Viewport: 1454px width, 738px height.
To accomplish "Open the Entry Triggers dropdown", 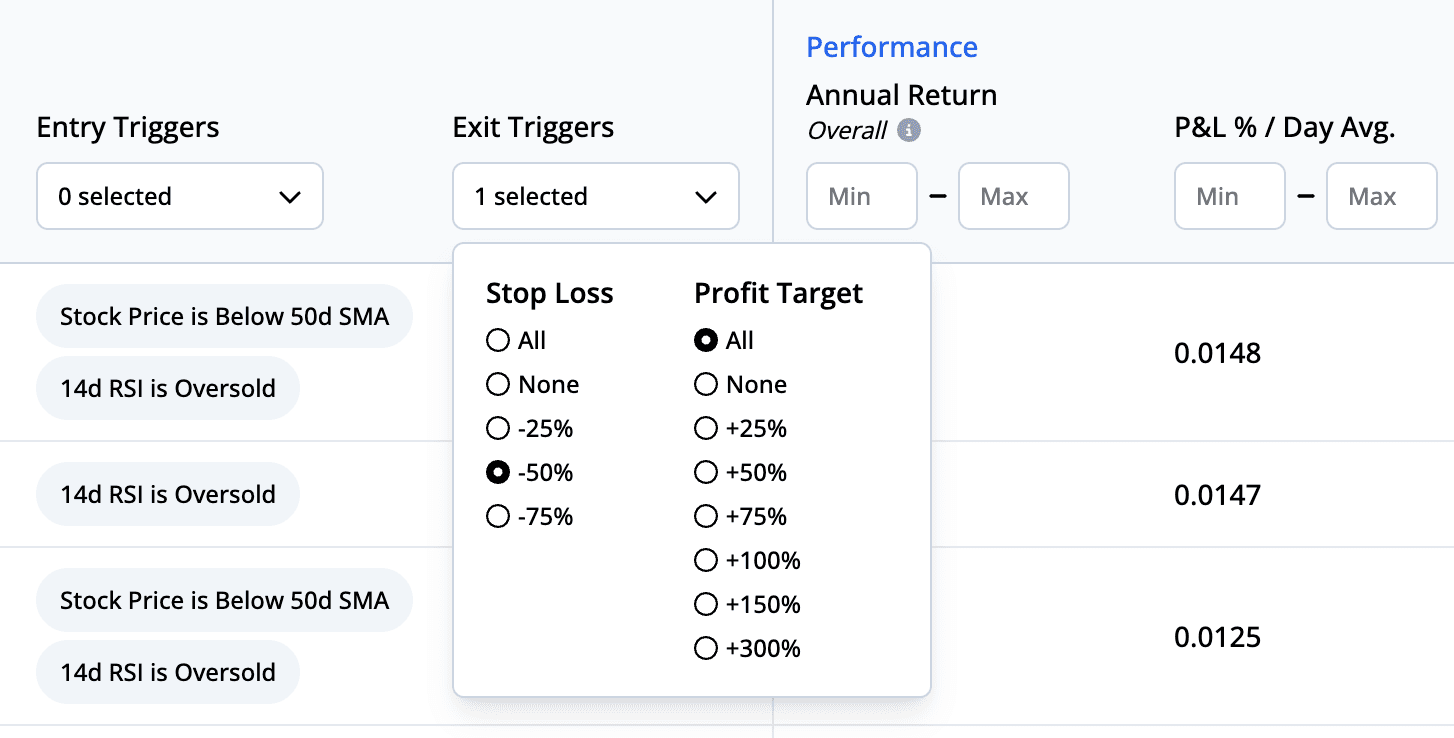I will 180,196.
